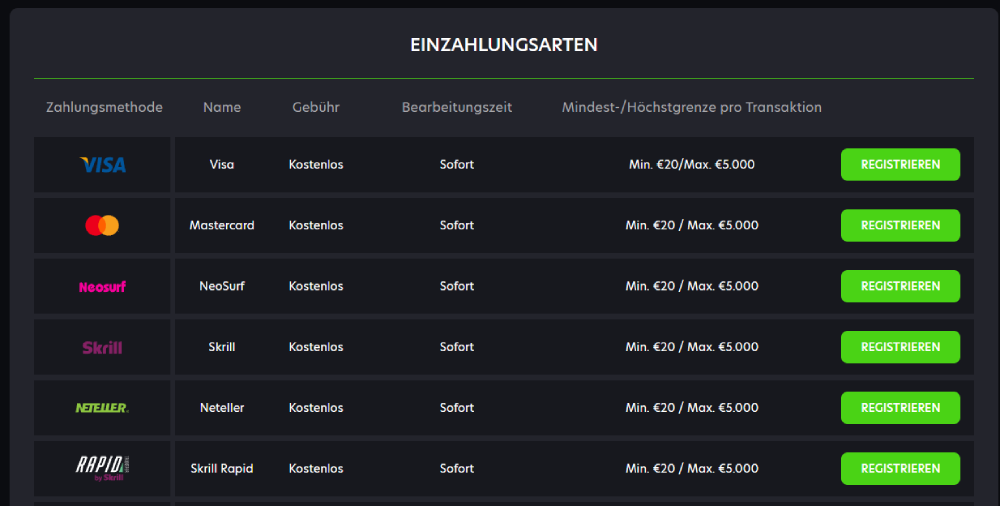Register via the NeoSurf row button
1000x506 pixels.
(x=900, y=286)
